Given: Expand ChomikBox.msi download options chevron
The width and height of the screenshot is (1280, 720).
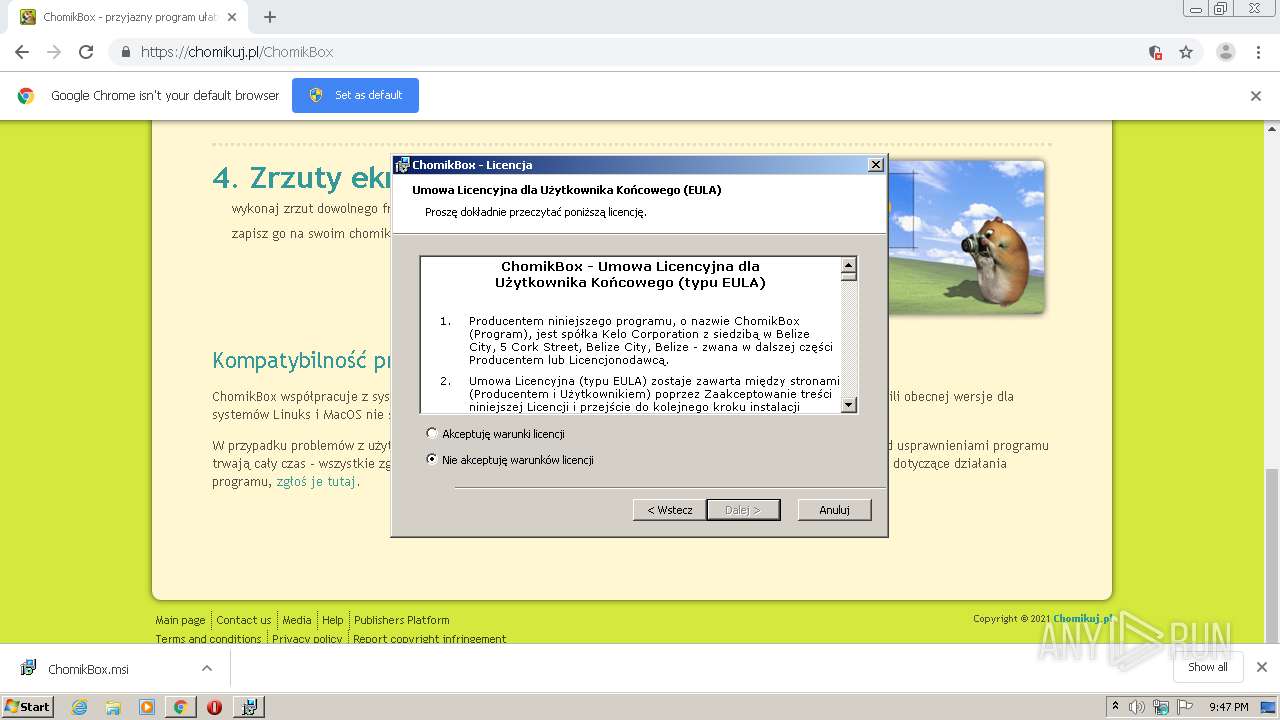Looking at the screenshot, I should 207,668.
